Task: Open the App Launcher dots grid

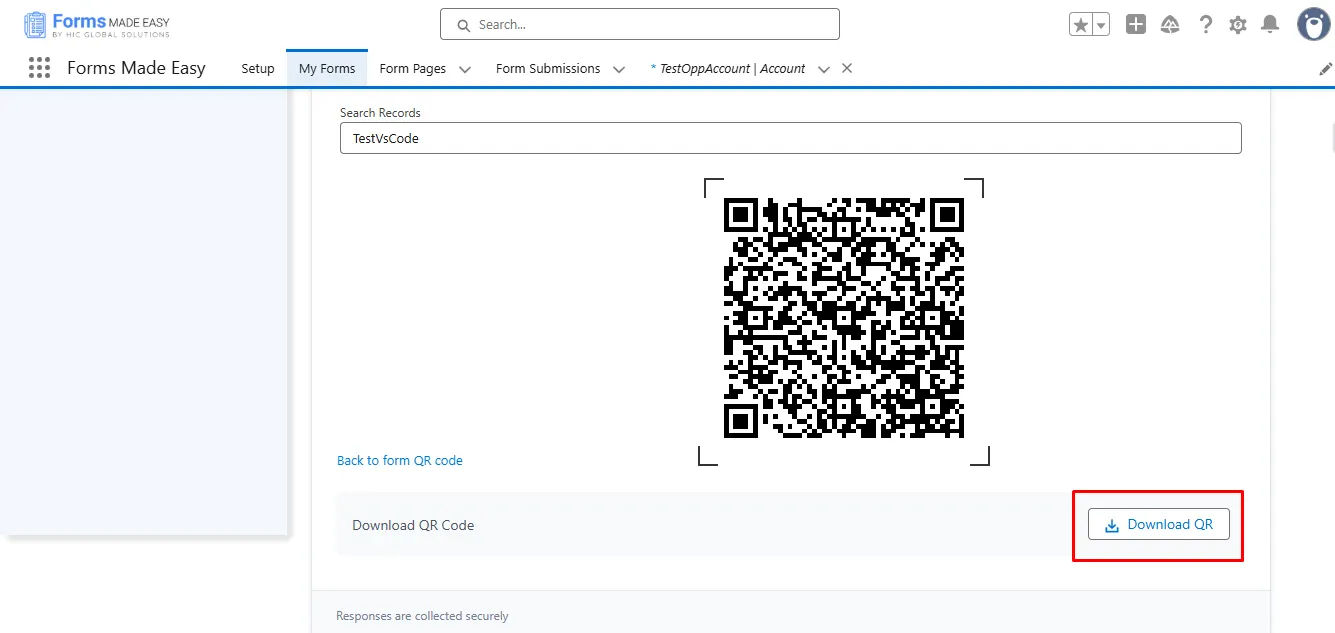Action: click(39, 68)
